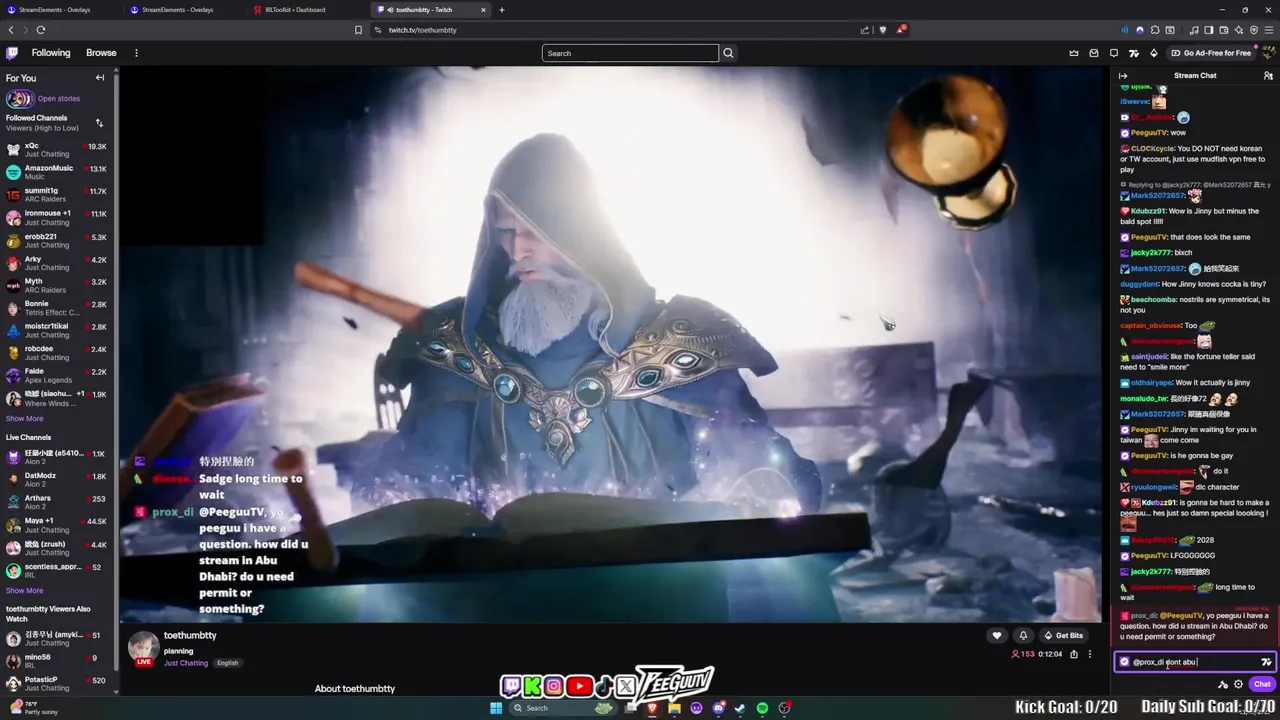This screenshot has width=1280, height=720.
Task: Open 7TV emote picker in chat input
Action: (1266, 662)
